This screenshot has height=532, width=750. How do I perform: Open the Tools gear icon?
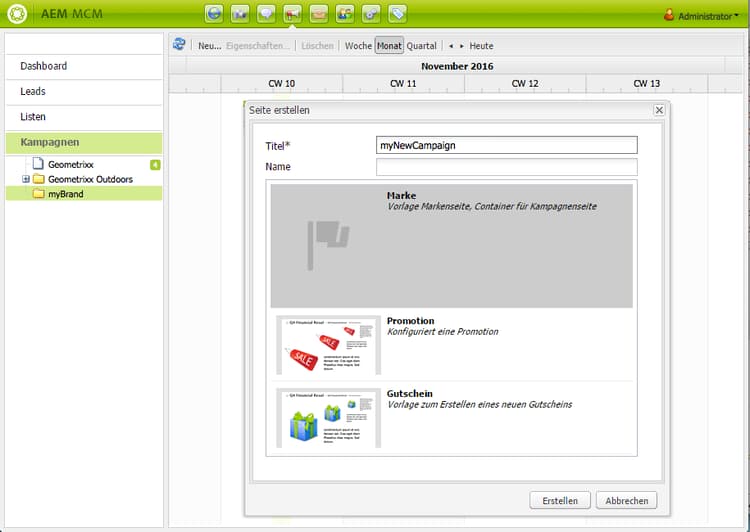tap(371, 13)
